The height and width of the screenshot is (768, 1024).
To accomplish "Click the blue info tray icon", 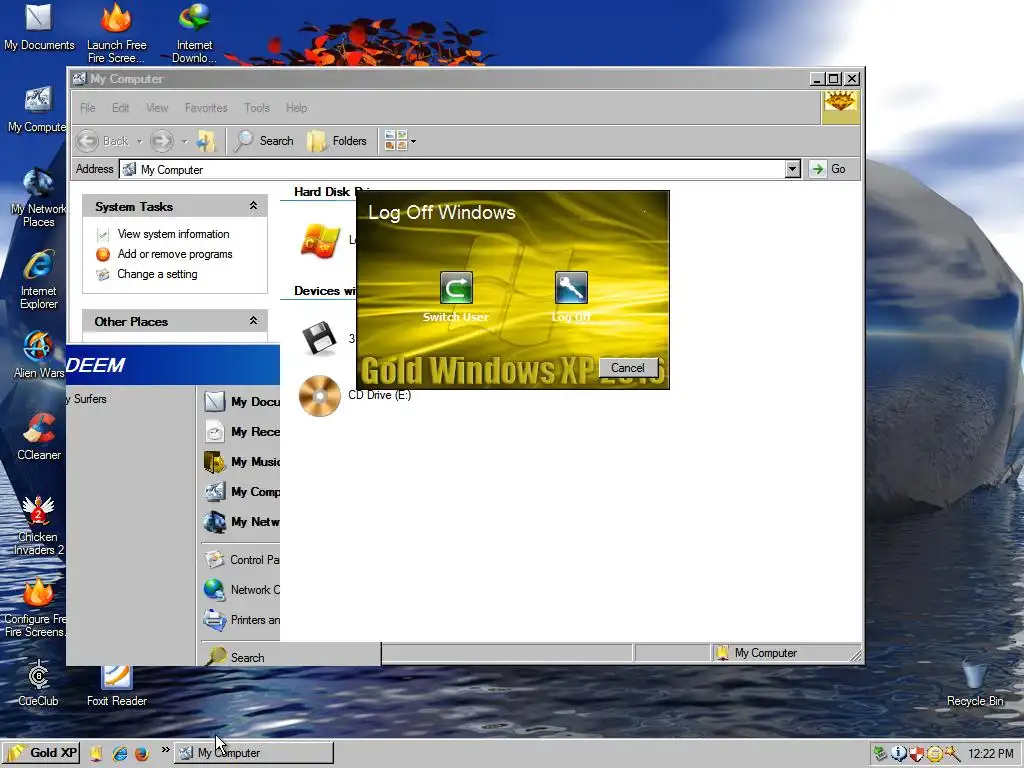I will (899, 754).
